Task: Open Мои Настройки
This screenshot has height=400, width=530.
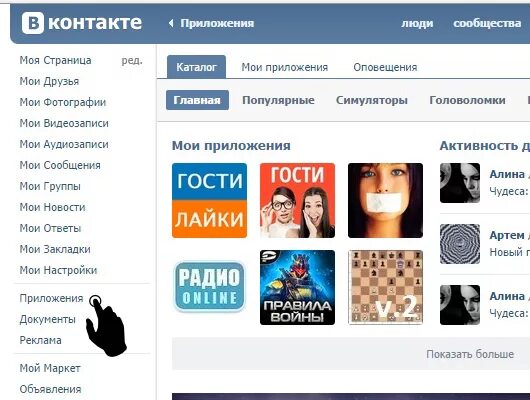Action: pos(58,270)
